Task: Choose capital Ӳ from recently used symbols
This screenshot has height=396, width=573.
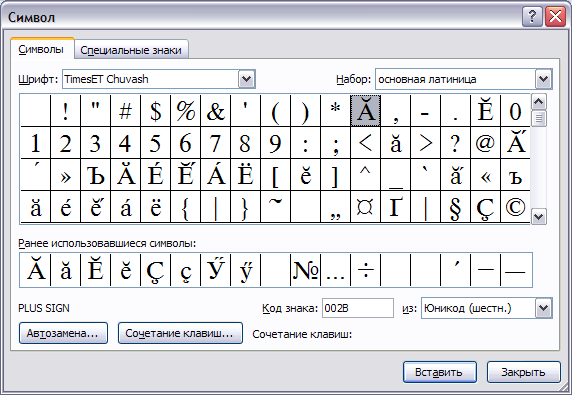Action: [215, 270]
